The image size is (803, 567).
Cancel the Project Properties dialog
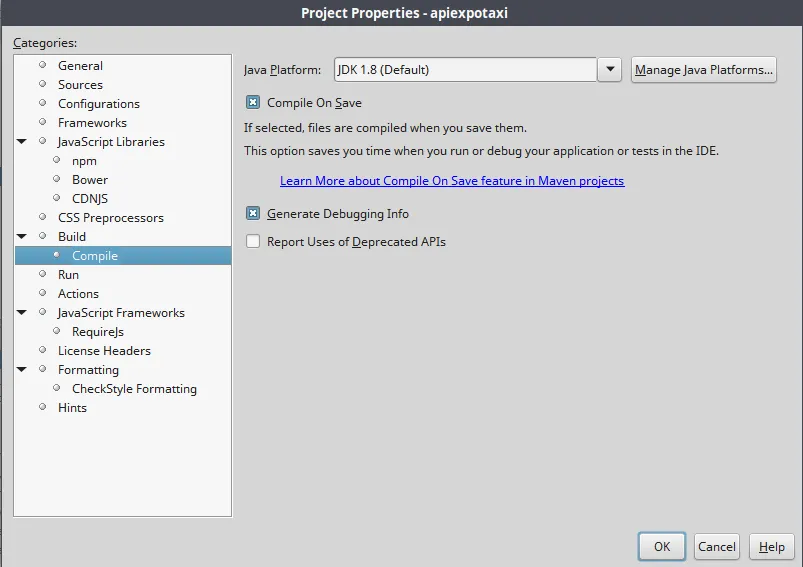click(x=717, y=547)
